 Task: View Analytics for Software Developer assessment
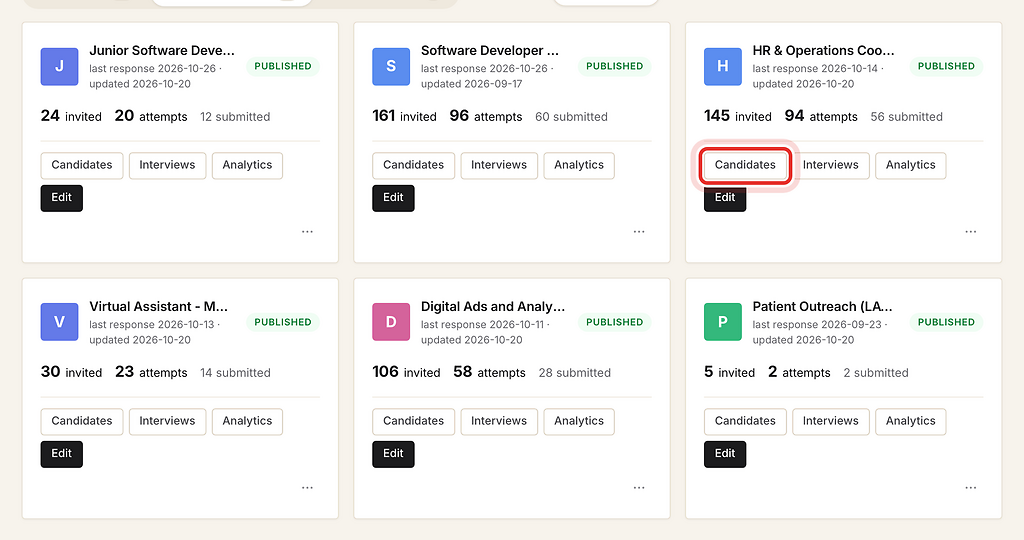pyautogui.click(x=579, y=165)
